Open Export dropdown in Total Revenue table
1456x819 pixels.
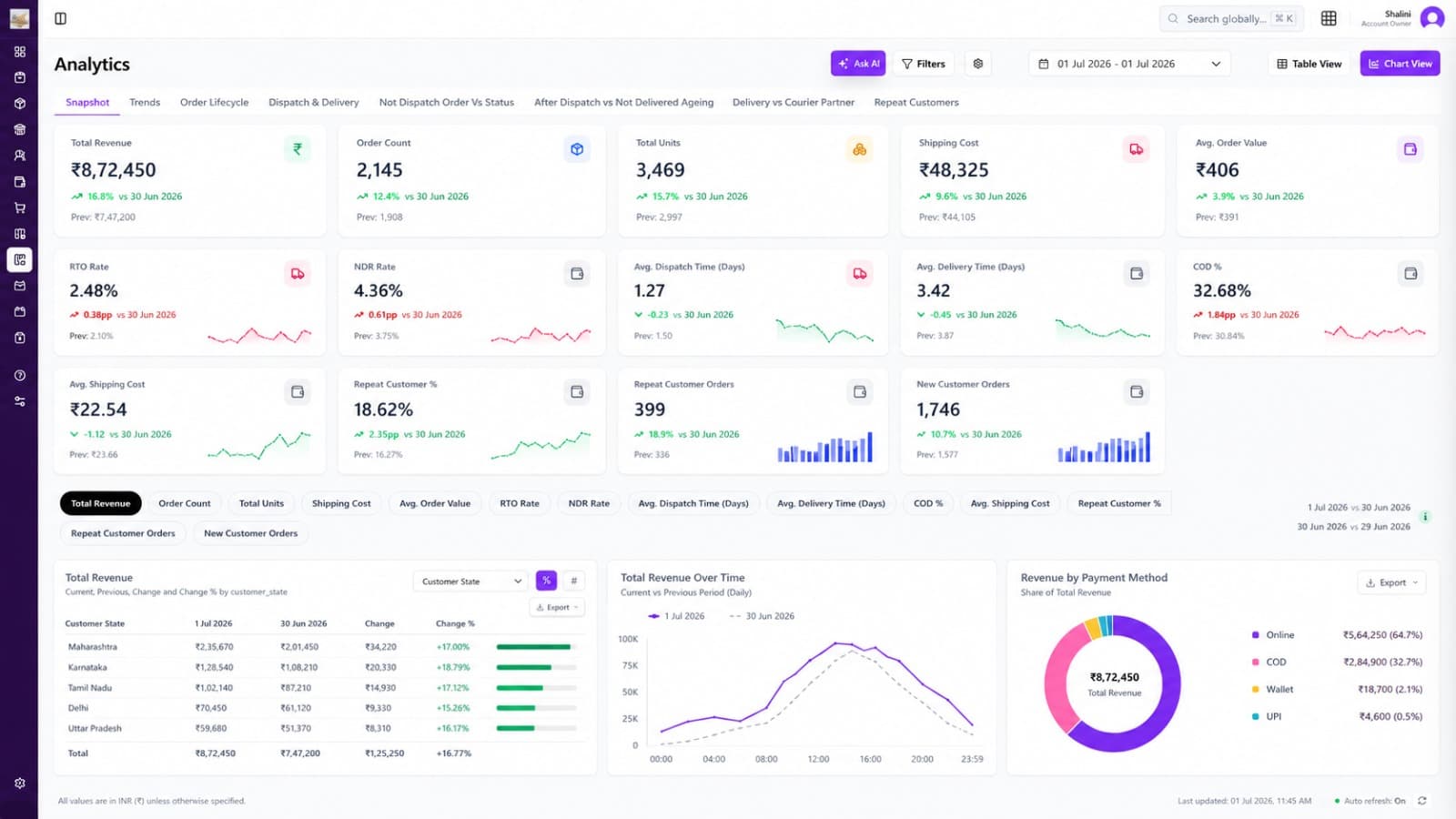click(x=557, y=607)
